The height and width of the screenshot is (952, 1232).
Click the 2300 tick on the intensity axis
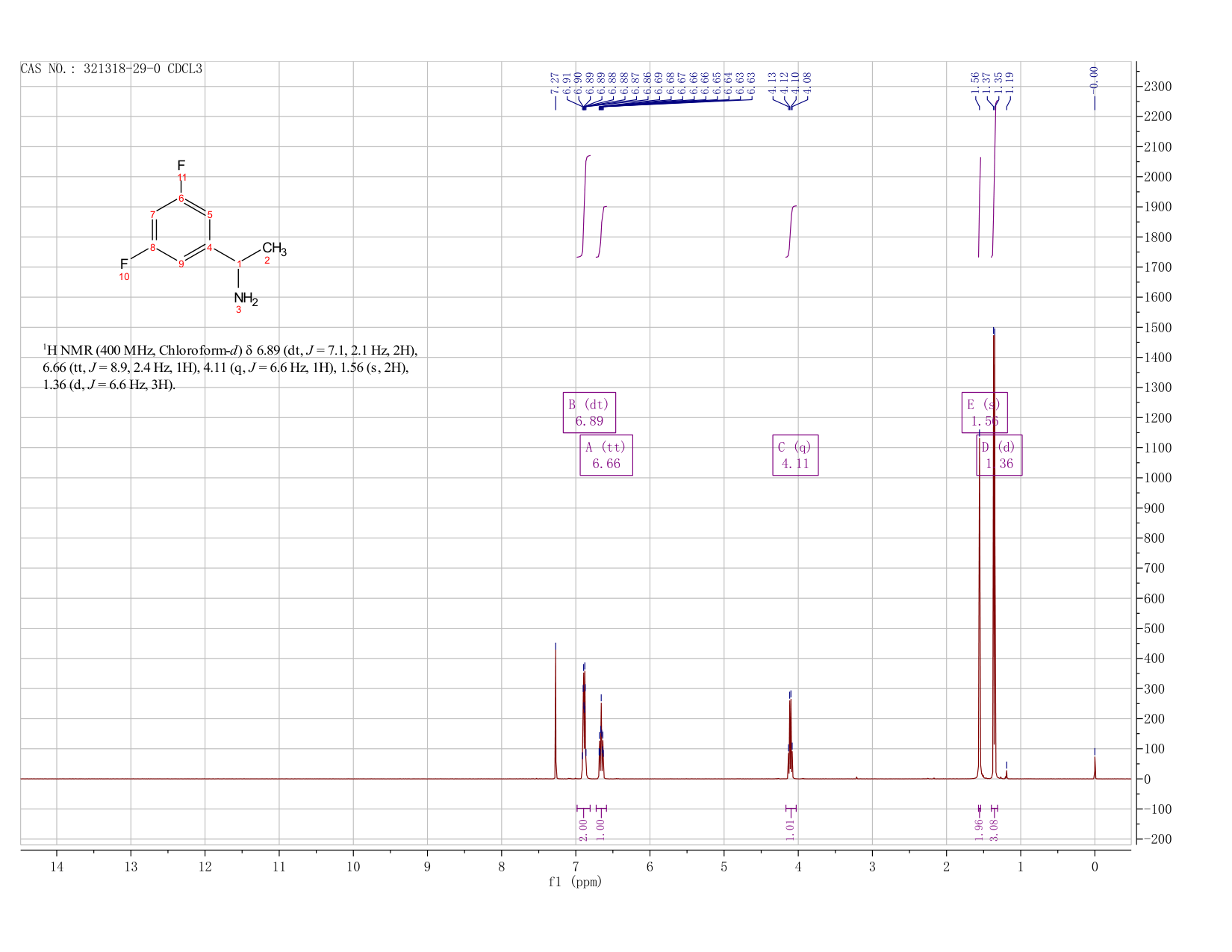click(1158, 87)
